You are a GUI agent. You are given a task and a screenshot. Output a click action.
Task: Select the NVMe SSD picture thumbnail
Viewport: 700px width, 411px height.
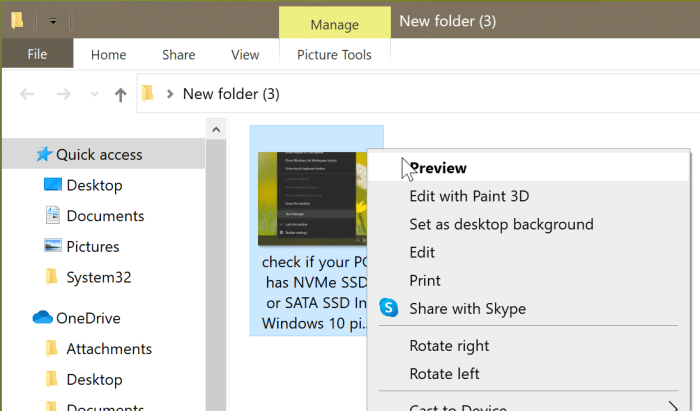coord(312,199)
